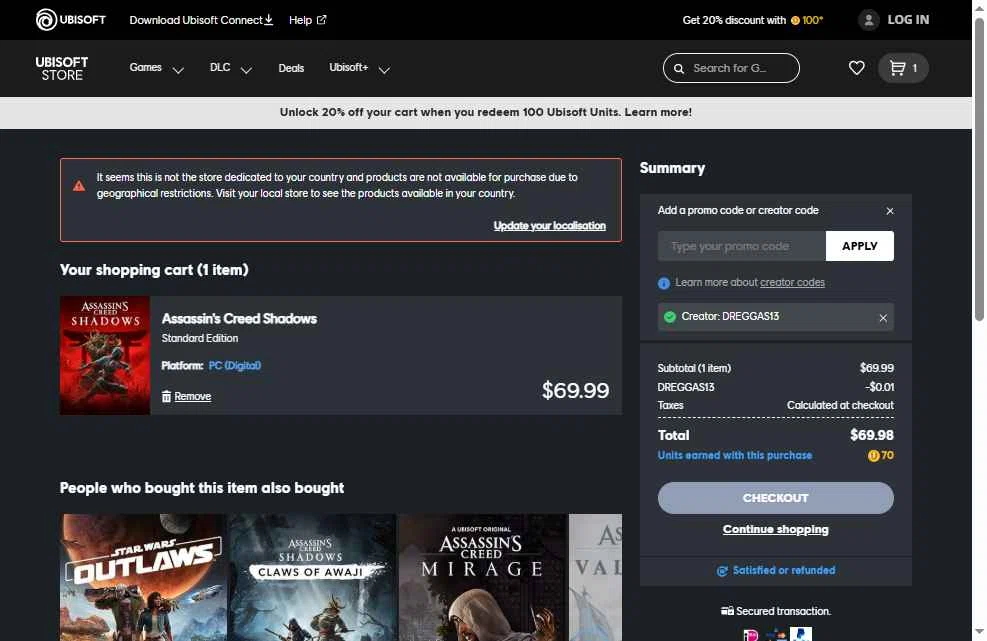Go to Deals
Image resolution: width=987 pixels, height=641 pixels.
(x=291, y=68)
